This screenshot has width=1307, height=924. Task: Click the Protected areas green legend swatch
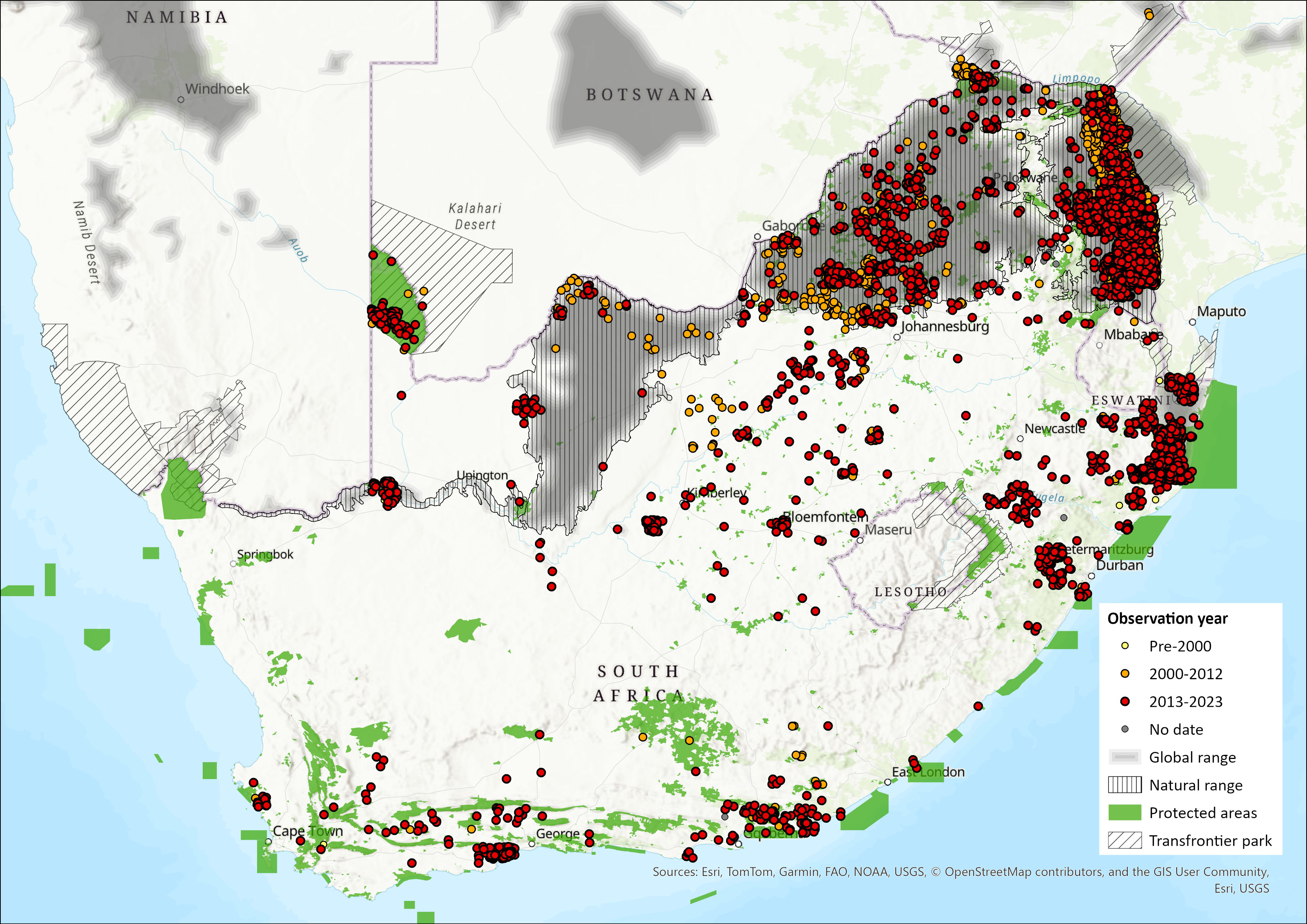coord(1124,813)
